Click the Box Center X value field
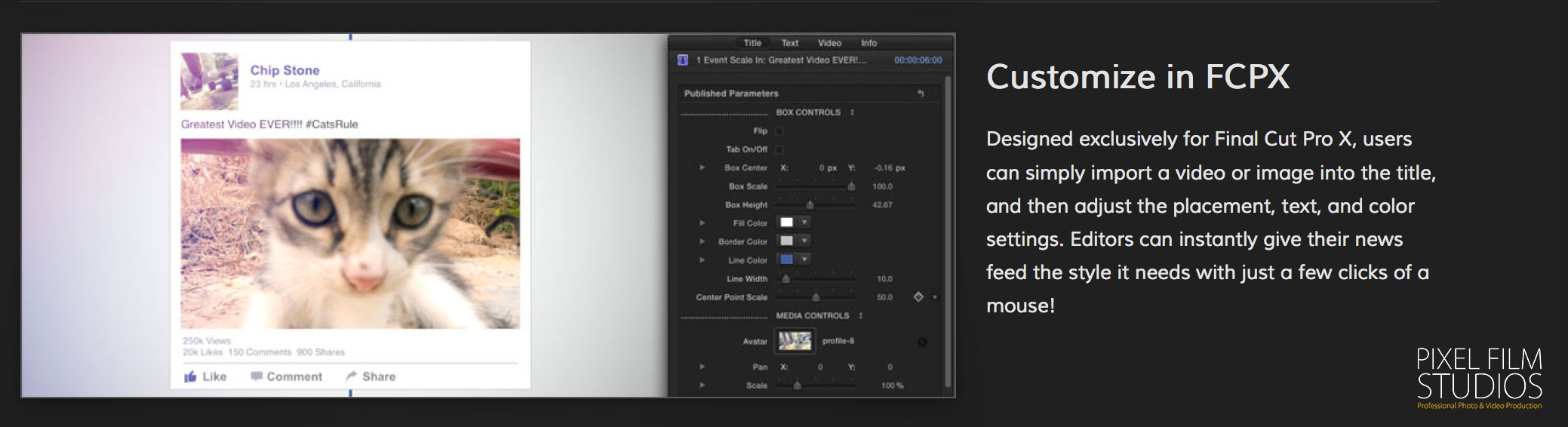 pos(828,168)
